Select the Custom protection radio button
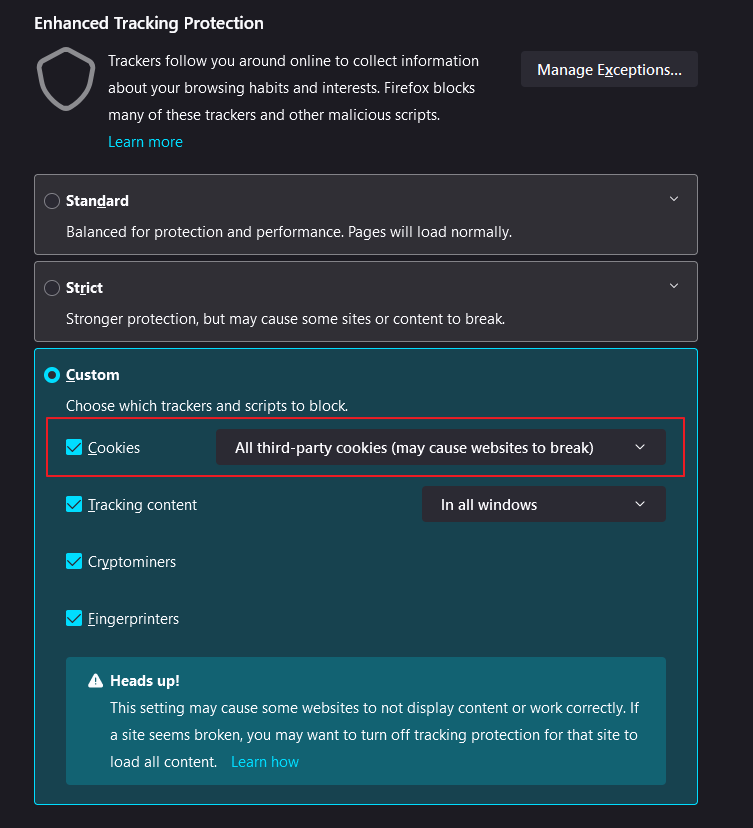The width and height of the screenshot is (753, 828). (x=52, y=375)
